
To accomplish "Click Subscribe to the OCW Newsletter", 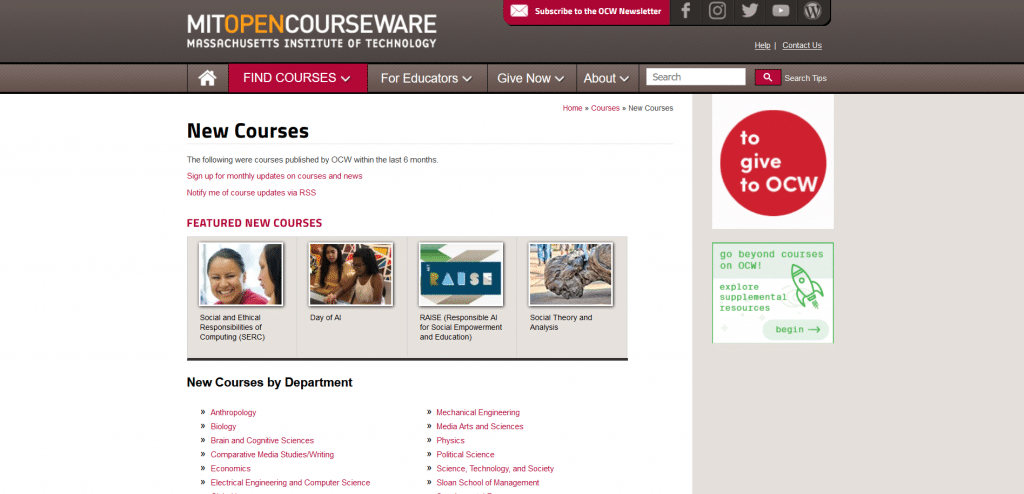I will [598, 11].
